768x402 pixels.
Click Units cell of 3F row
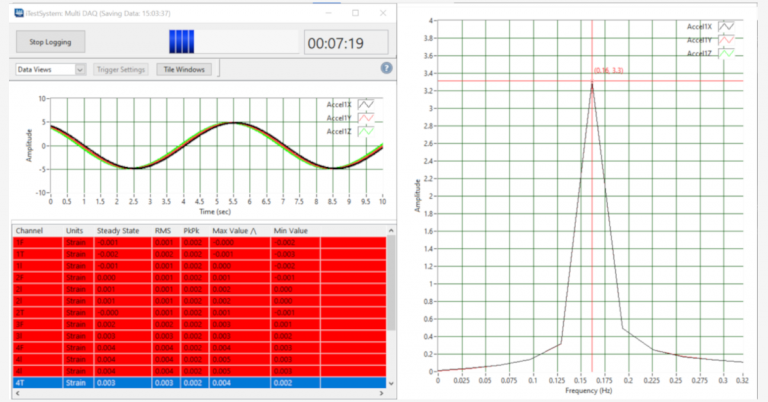[x=78, y=324]
